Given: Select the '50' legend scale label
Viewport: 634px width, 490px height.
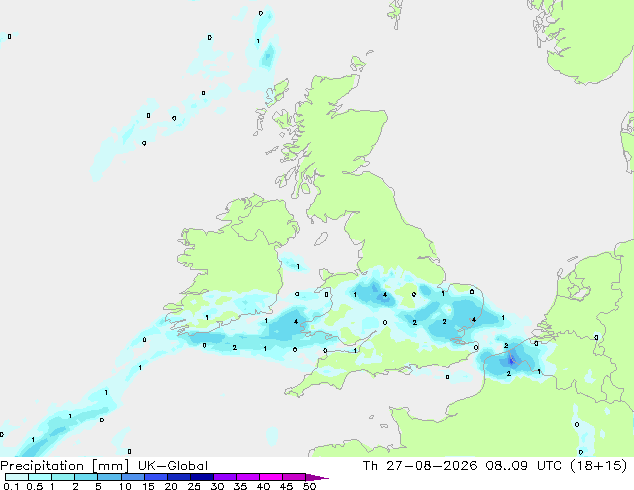Looking at the screenshot, I should [x=309, y=486].
